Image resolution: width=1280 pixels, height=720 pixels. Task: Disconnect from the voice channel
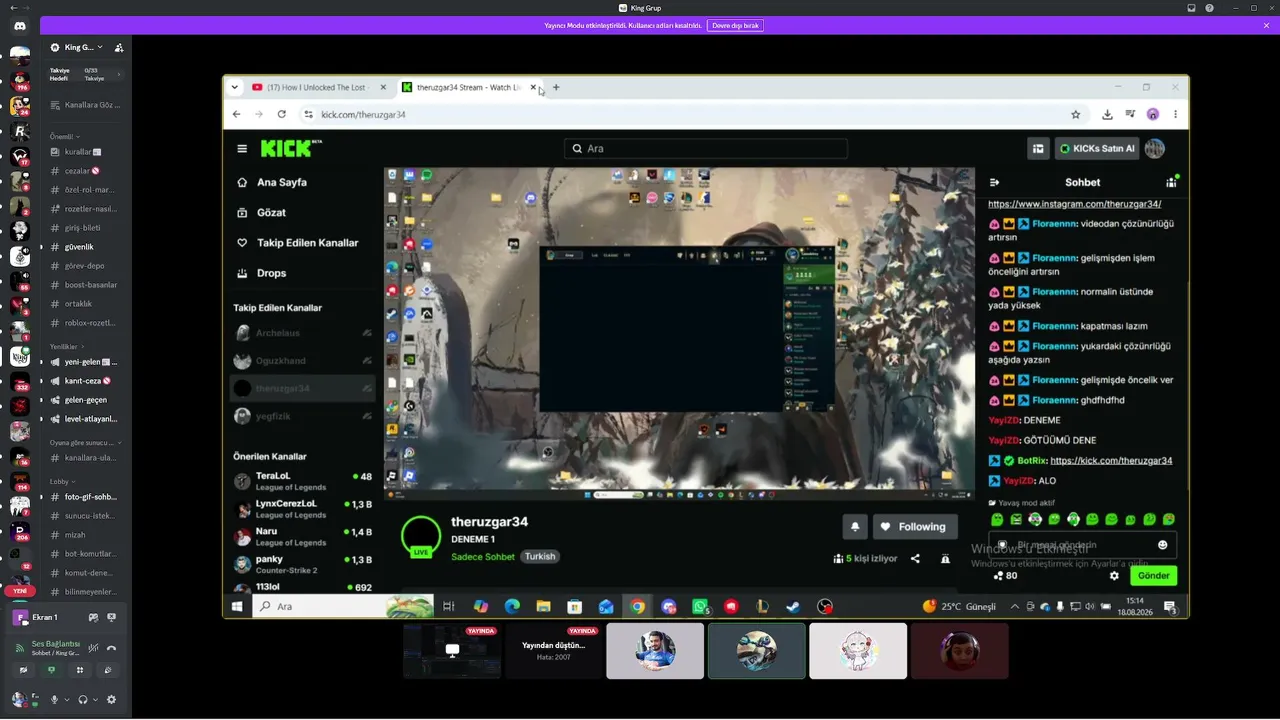(x=112, y=648)
